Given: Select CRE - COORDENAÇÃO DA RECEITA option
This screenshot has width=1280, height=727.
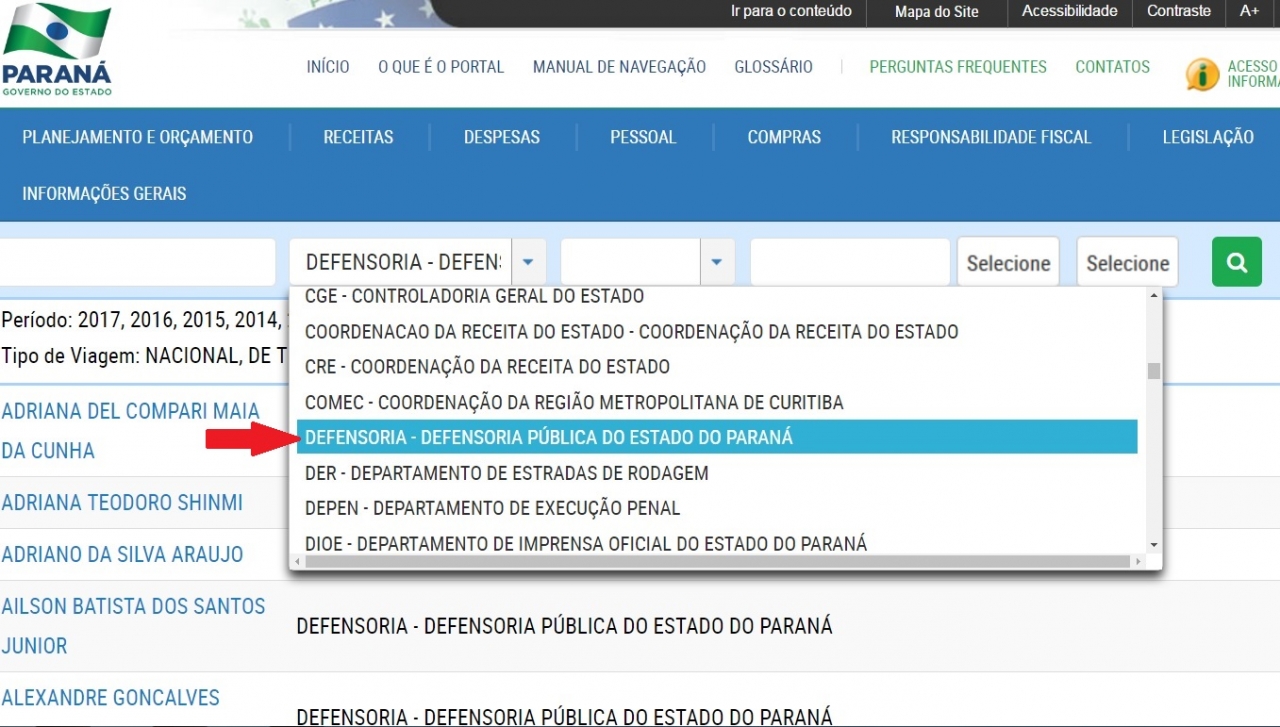Looking at the screenshot, I should point(718,367).
